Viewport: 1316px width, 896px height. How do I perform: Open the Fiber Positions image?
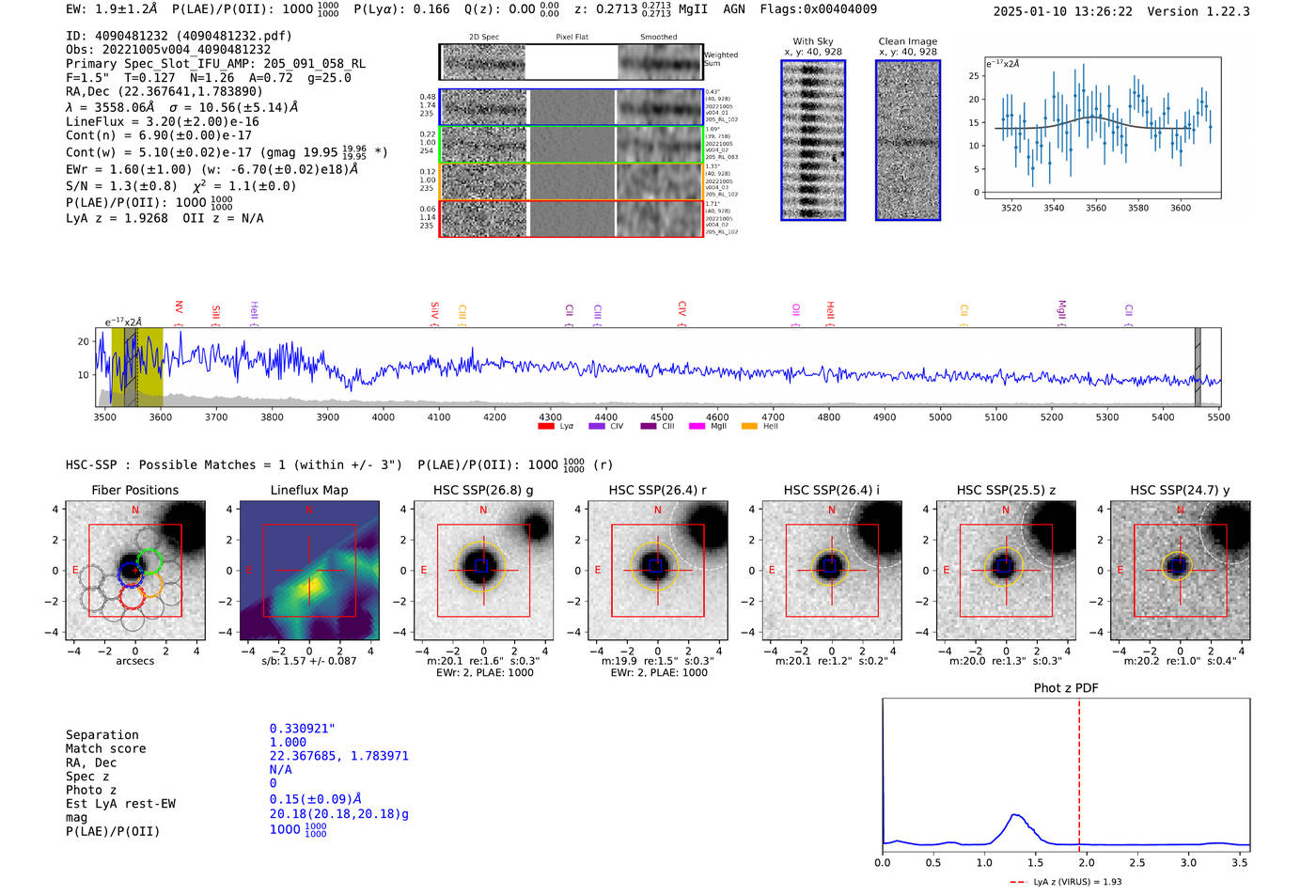[x=135, y=571]
